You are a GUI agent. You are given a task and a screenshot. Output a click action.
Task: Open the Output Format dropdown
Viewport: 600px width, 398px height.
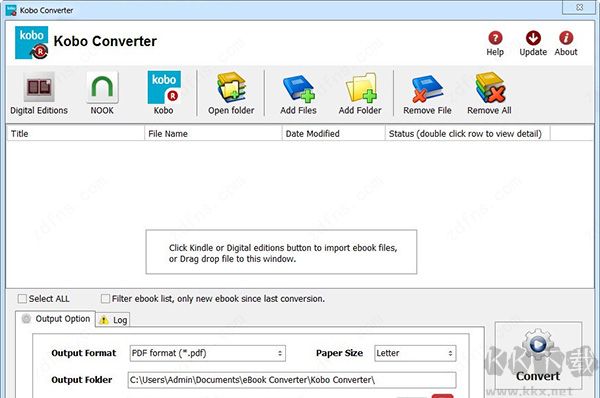point(208,353)
